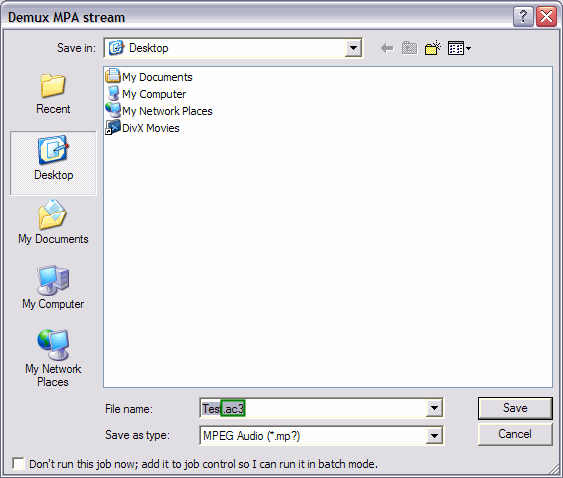Click the Up One Level folder icon

click(409, 48)
